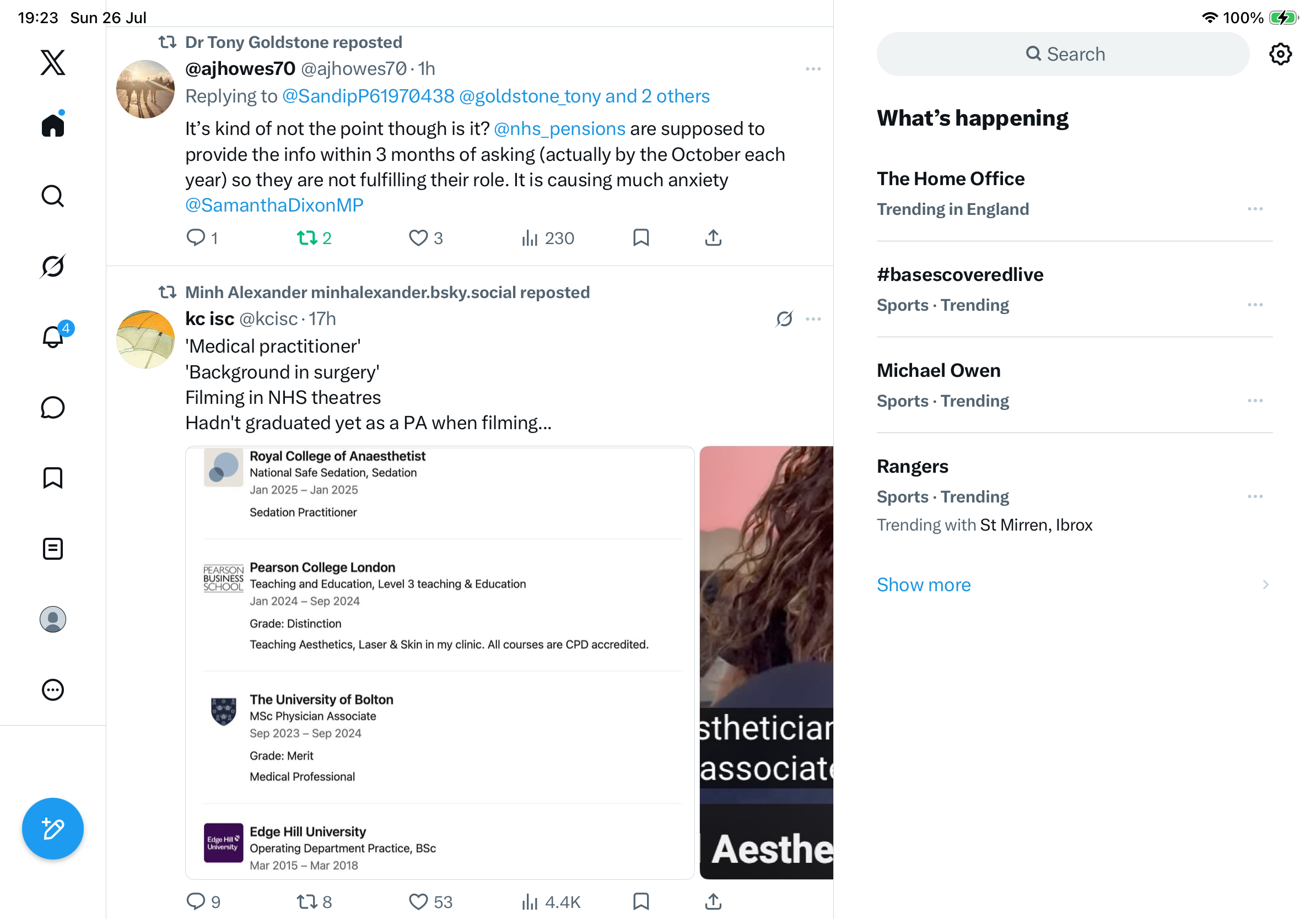Viewport: 1316px width, 919px height.
Task: Open the LinkedIn education screenshot image
Action: point(440,662)
